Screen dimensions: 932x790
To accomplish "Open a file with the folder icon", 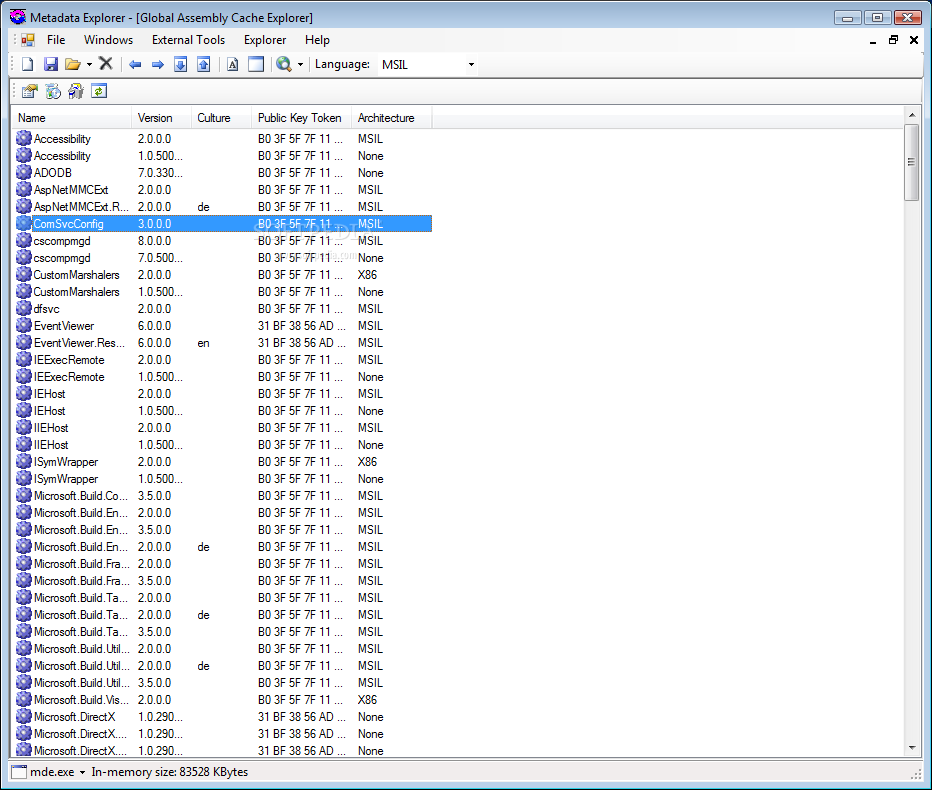I will (73, 64).
